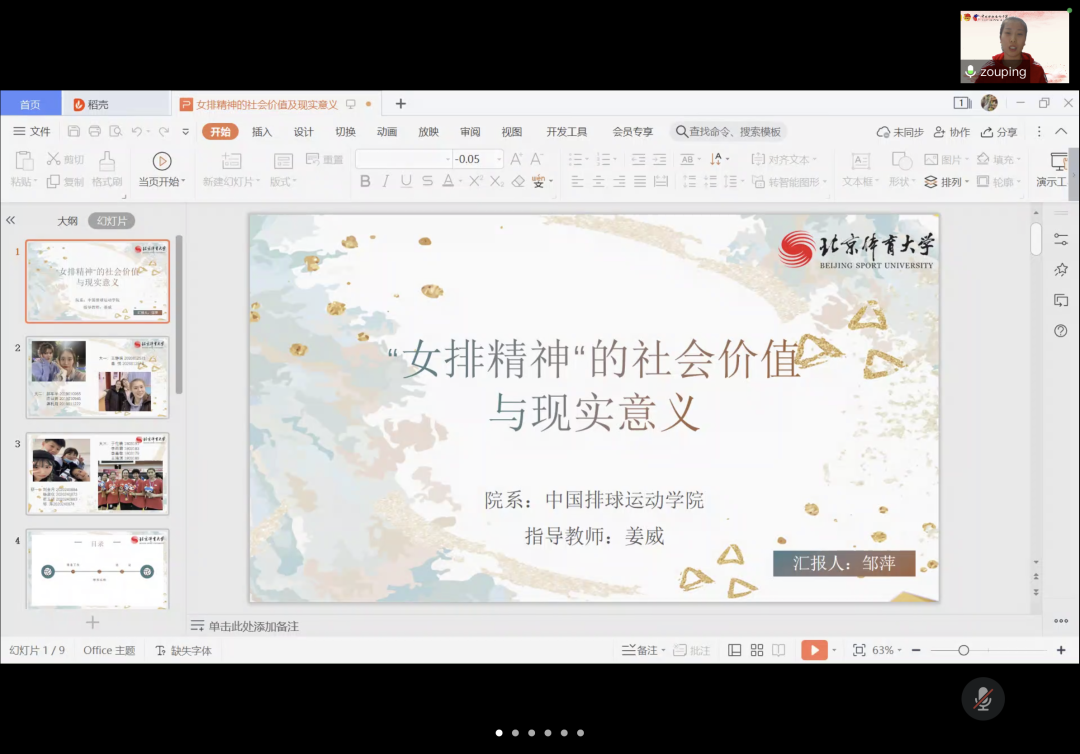Switch to normal view icon in status bar
Image resolution: width=1080 pixels, height=754 pixels.
(x=734, y=650)
